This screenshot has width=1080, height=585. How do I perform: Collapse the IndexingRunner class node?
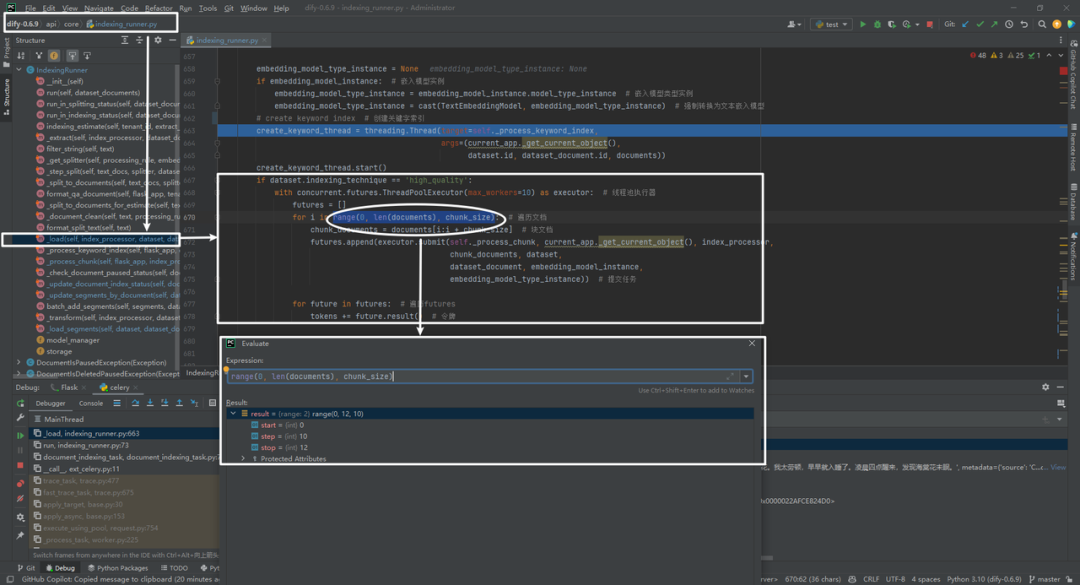click(x=19, y=70)
